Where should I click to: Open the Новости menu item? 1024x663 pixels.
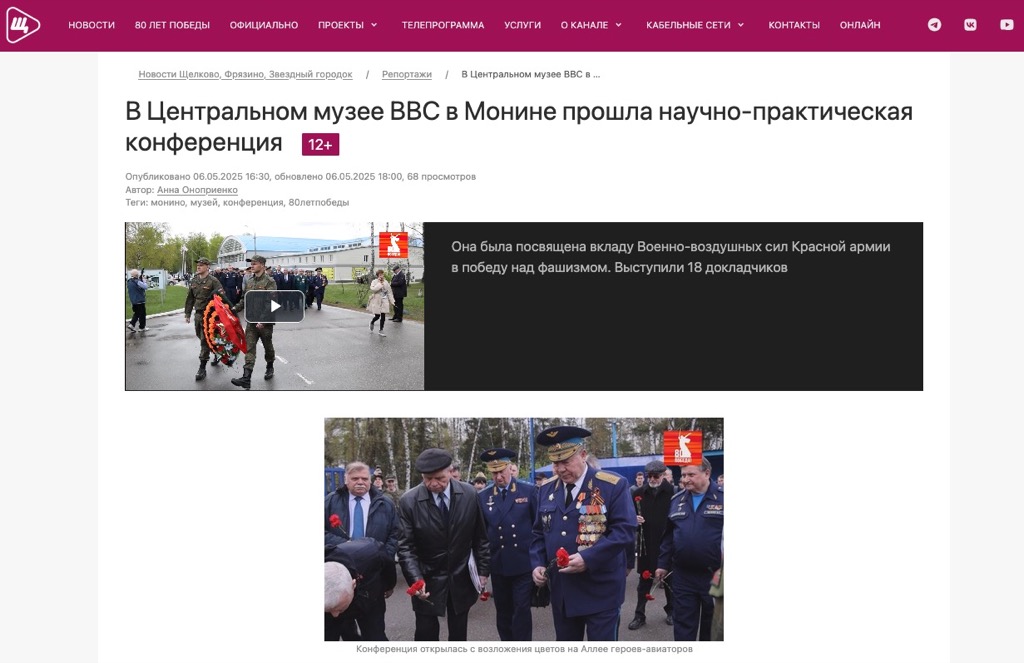click(91, 25)
